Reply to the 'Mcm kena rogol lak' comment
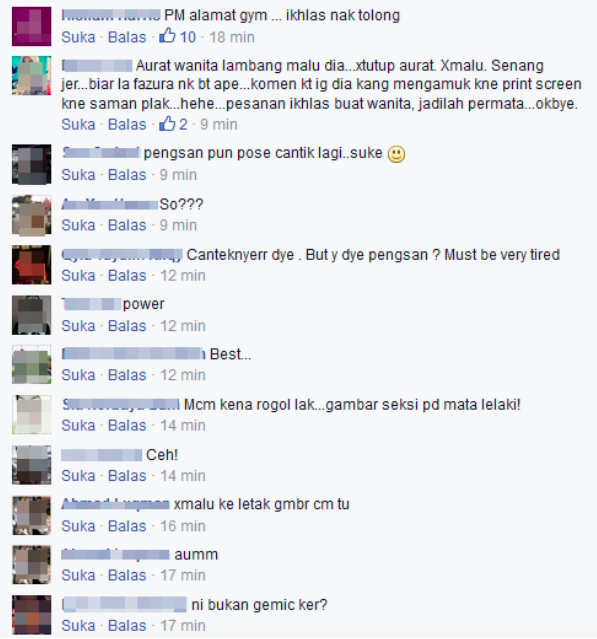The height and width of the screenshot is (639, 597). tap(127, 425)
